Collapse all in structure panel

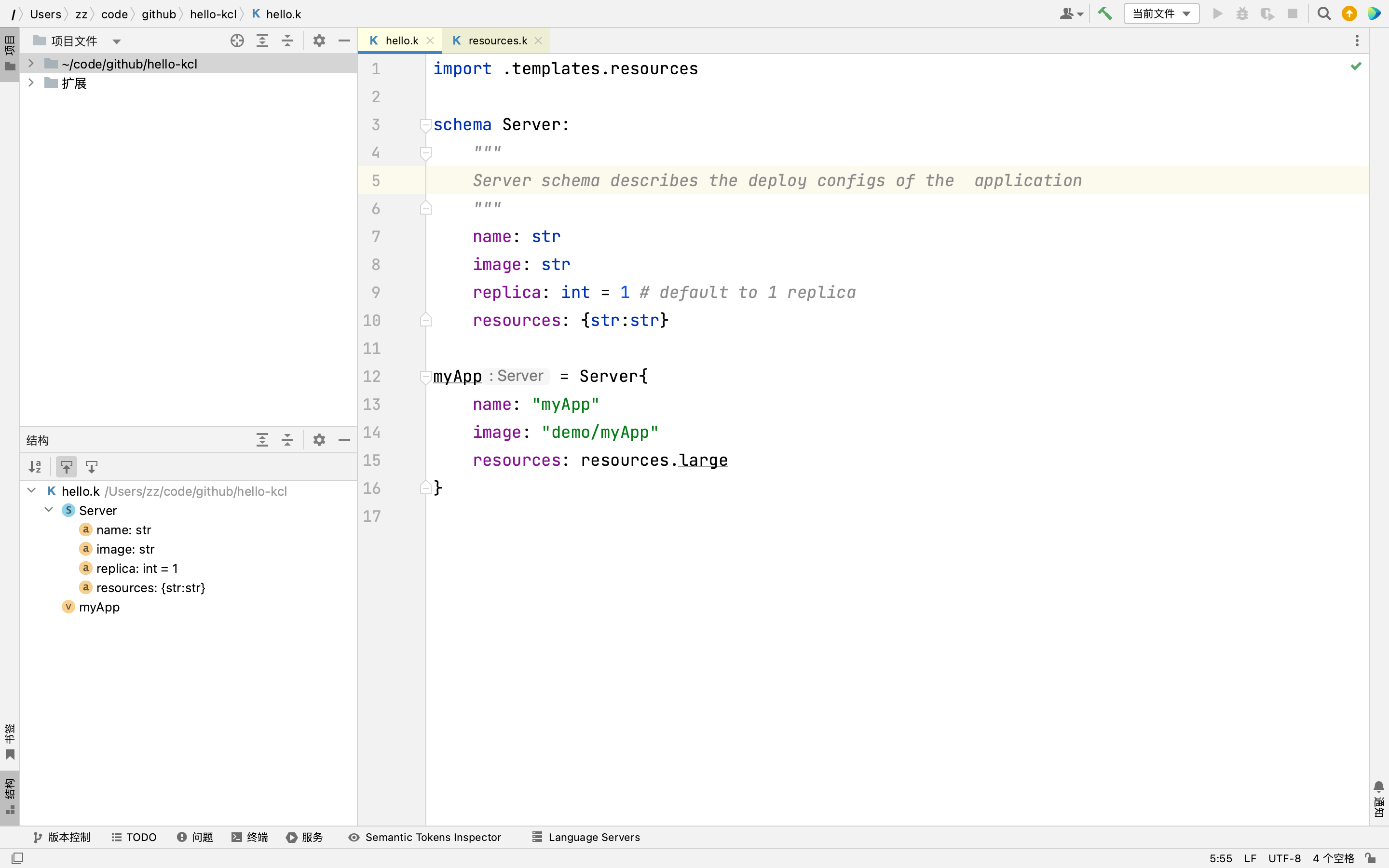pos(287,440)
